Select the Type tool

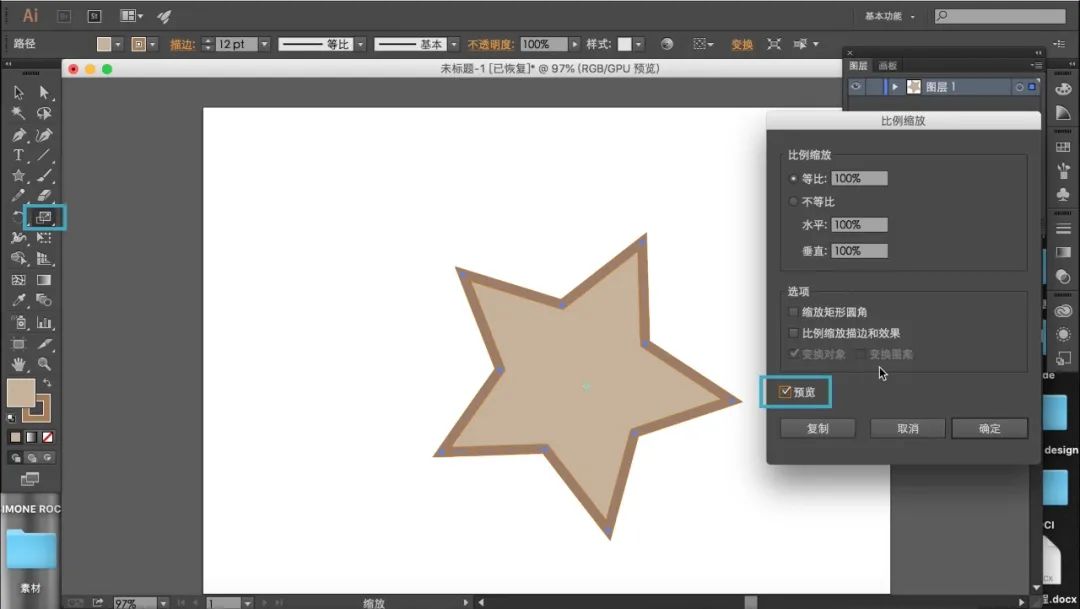pyautogui.click(x=19, y=155)
